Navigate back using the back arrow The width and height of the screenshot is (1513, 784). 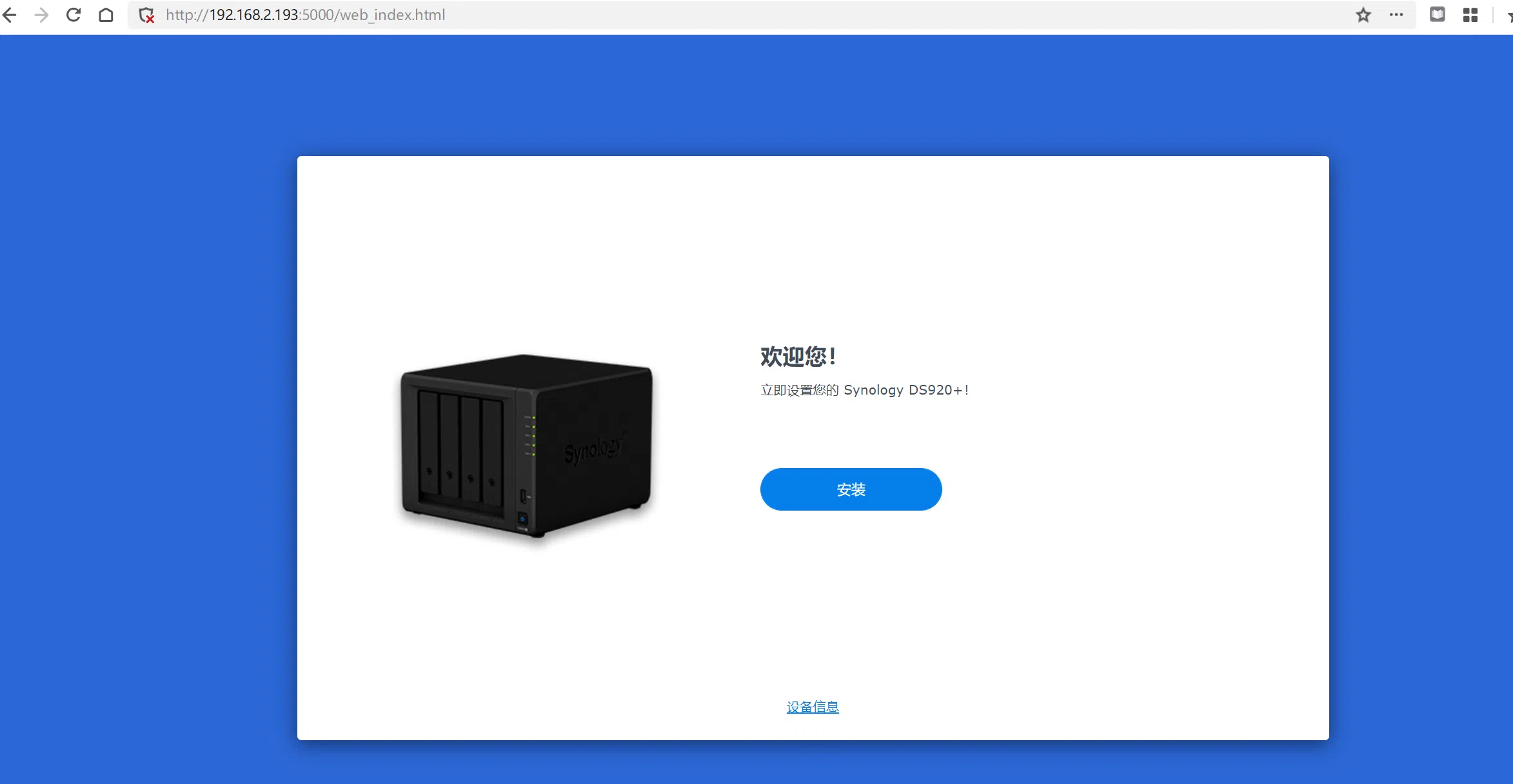tap(10, 15)
